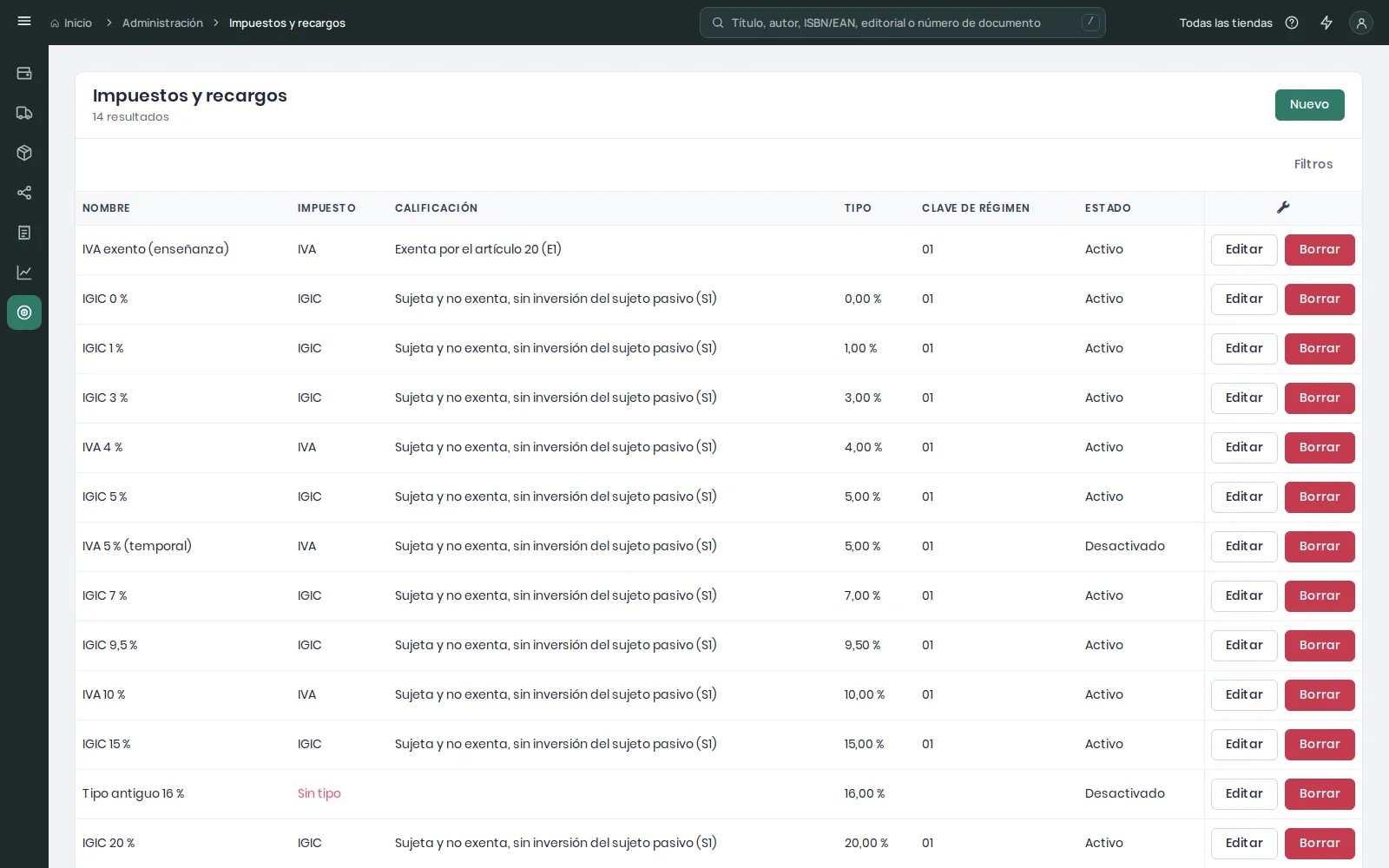Select the active administration target icon
This screenshot has height=868, width=1389.
24,312
